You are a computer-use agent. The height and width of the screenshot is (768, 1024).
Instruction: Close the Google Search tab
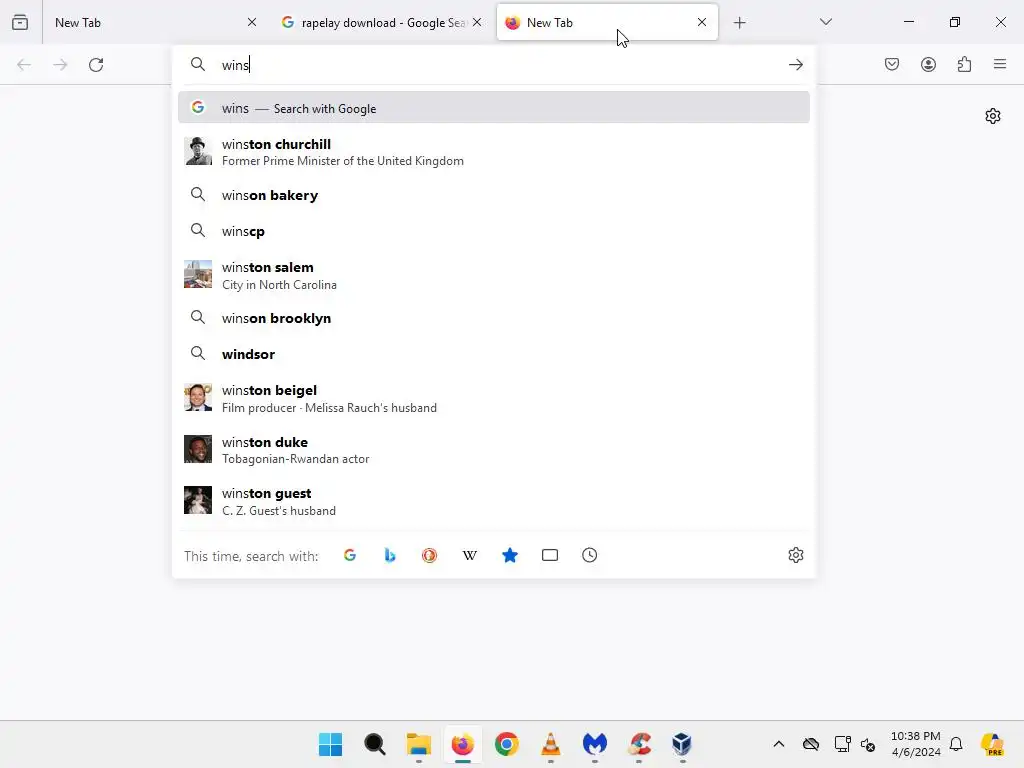[x=477, y=23]
